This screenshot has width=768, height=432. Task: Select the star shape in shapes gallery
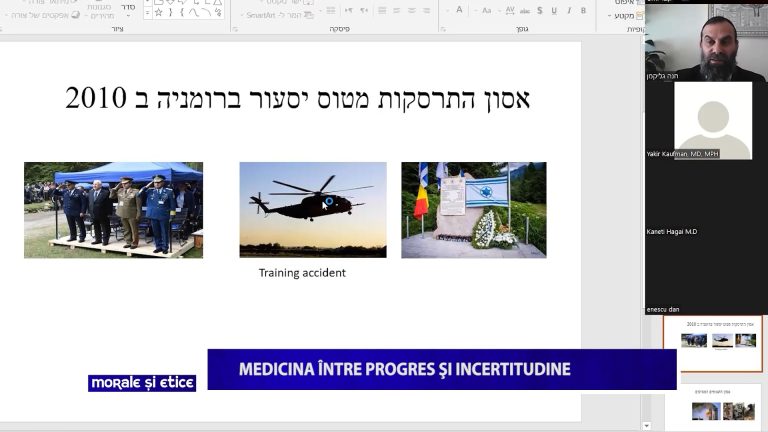click(x=157, y=12)
